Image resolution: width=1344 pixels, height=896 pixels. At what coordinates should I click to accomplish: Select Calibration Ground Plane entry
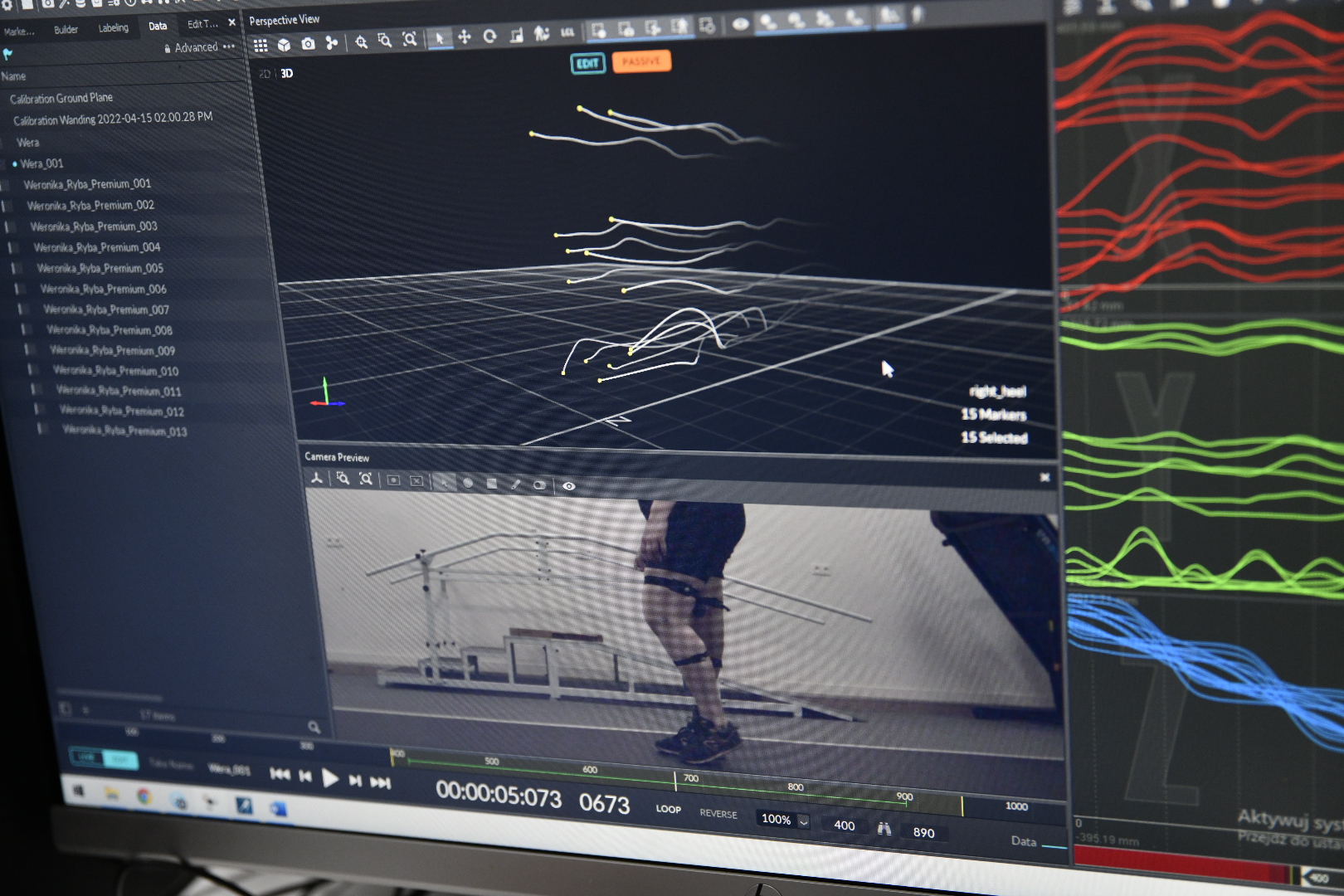click(x=61, y=98)
